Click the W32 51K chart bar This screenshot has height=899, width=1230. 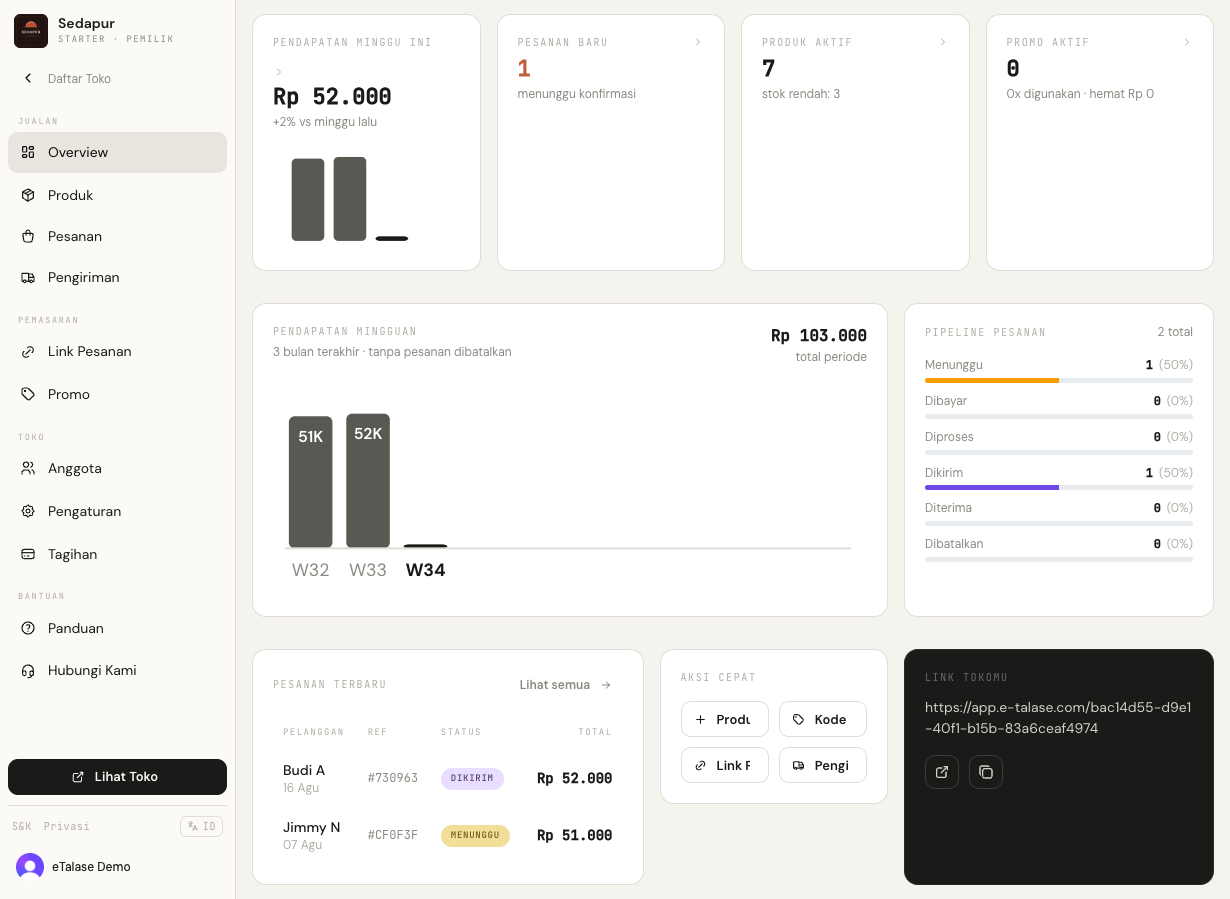point(311,482)
